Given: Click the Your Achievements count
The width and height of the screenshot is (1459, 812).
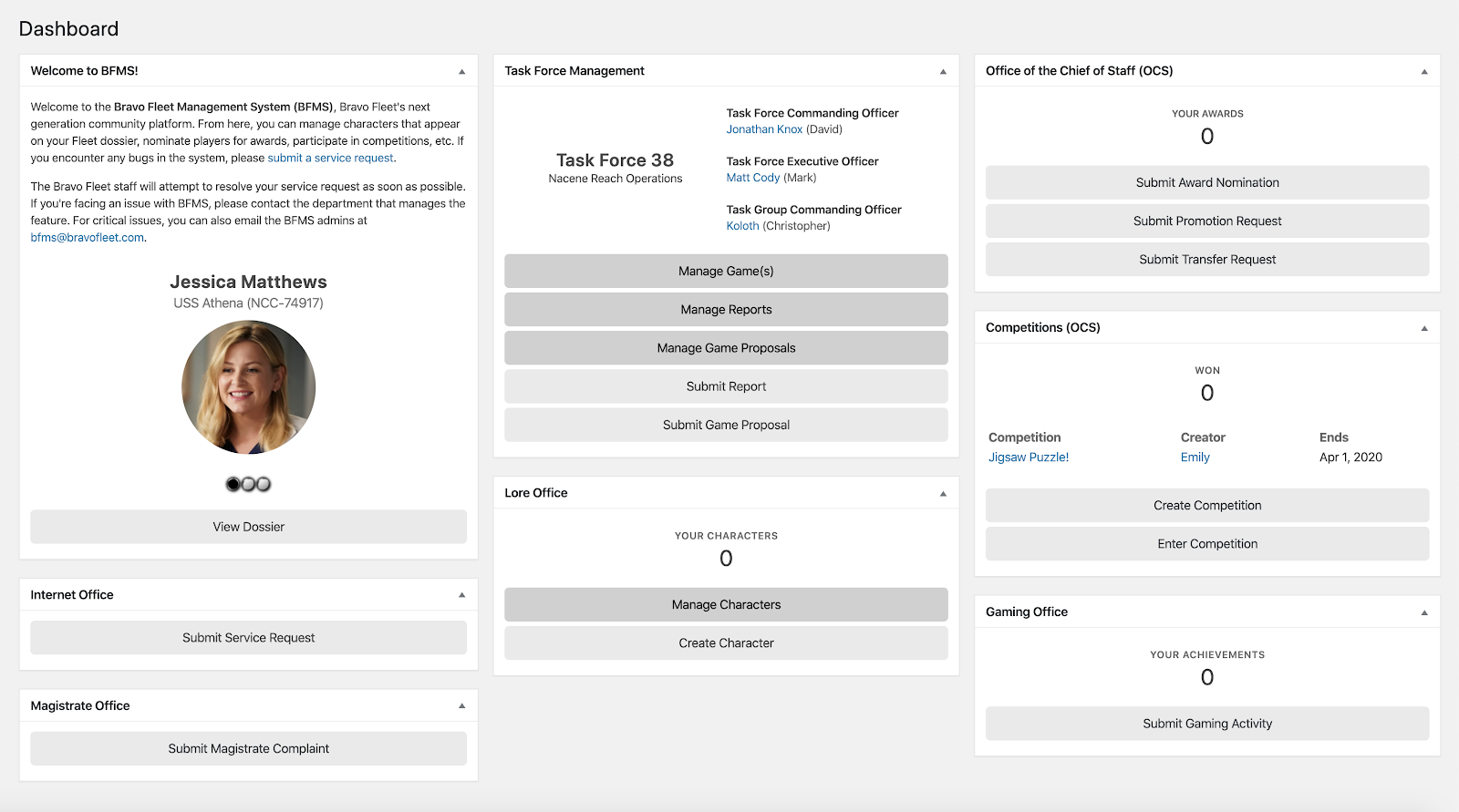Looking at the screenshot, I should 1207,678.
